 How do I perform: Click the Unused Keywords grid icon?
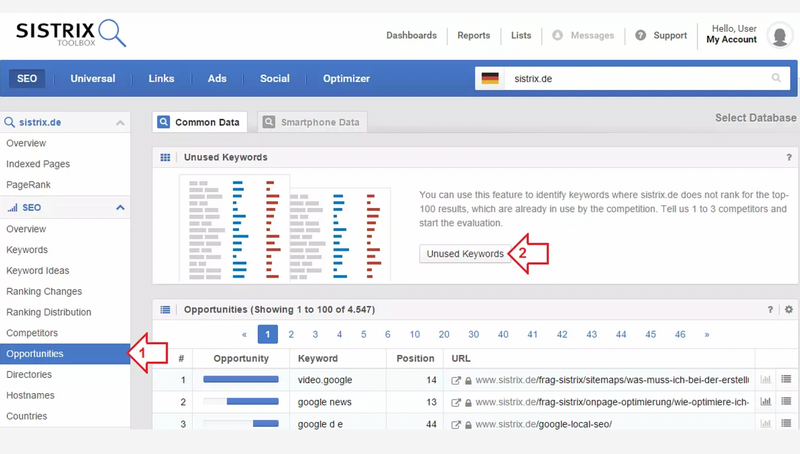165,157
